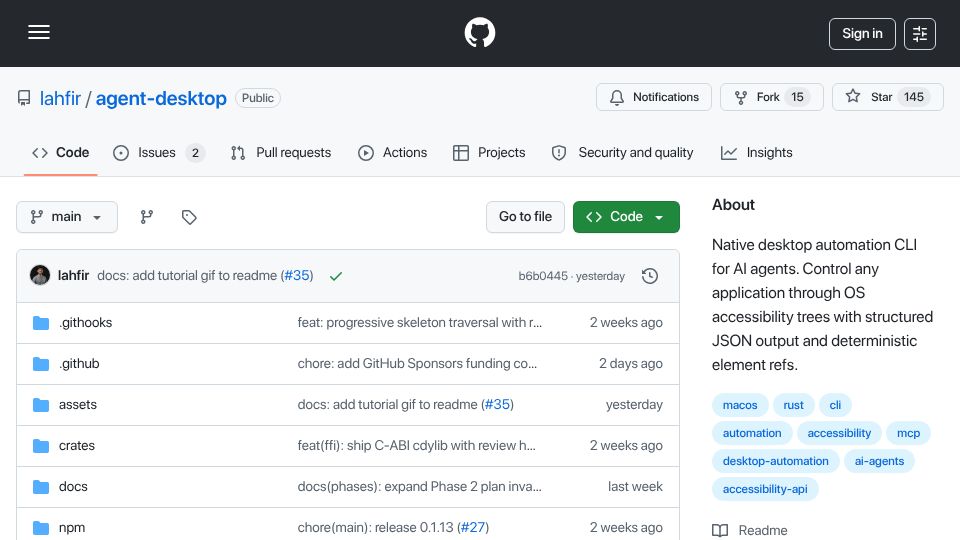This screenshot has height=540, width=960.
Task: Open the Pull requests tab
Action: coord(281,152)
